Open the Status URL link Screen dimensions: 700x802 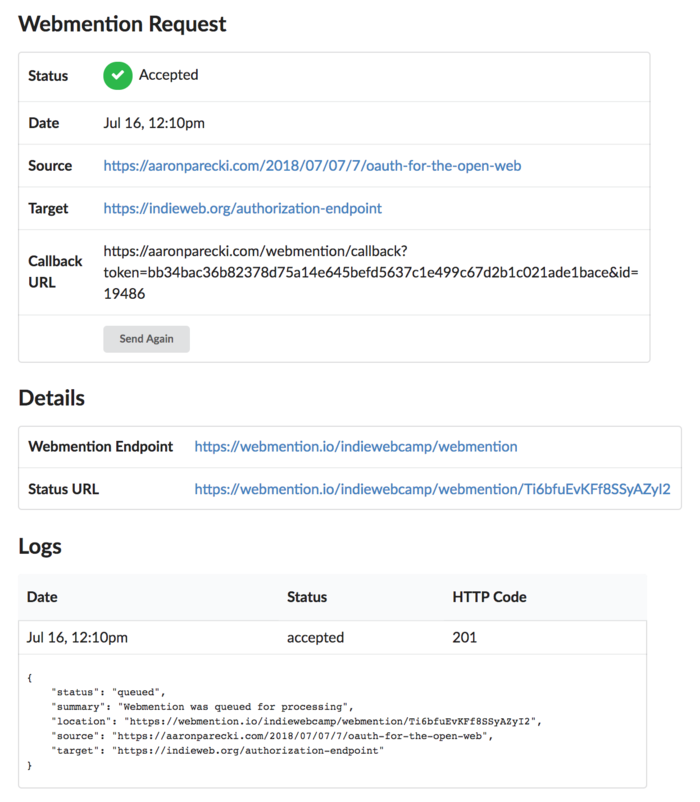tap(432, 489)
